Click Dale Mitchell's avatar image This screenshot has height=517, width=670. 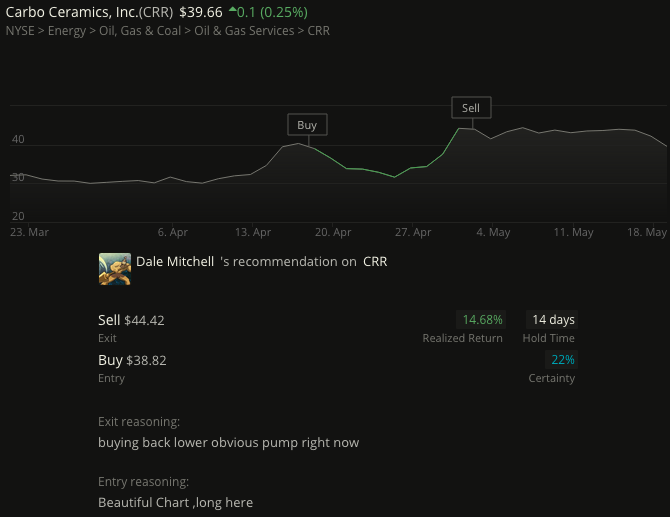coord(115,269)
